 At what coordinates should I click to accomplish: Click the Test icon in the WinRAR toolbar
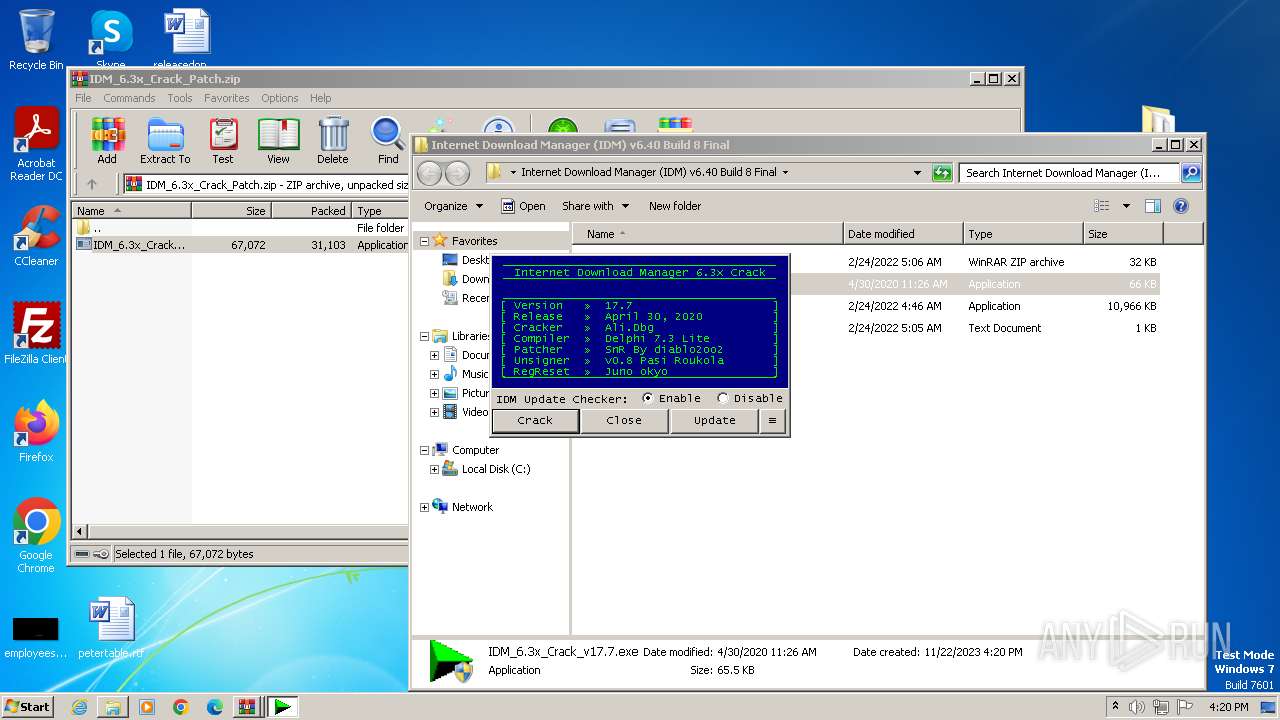pos(223,141)
